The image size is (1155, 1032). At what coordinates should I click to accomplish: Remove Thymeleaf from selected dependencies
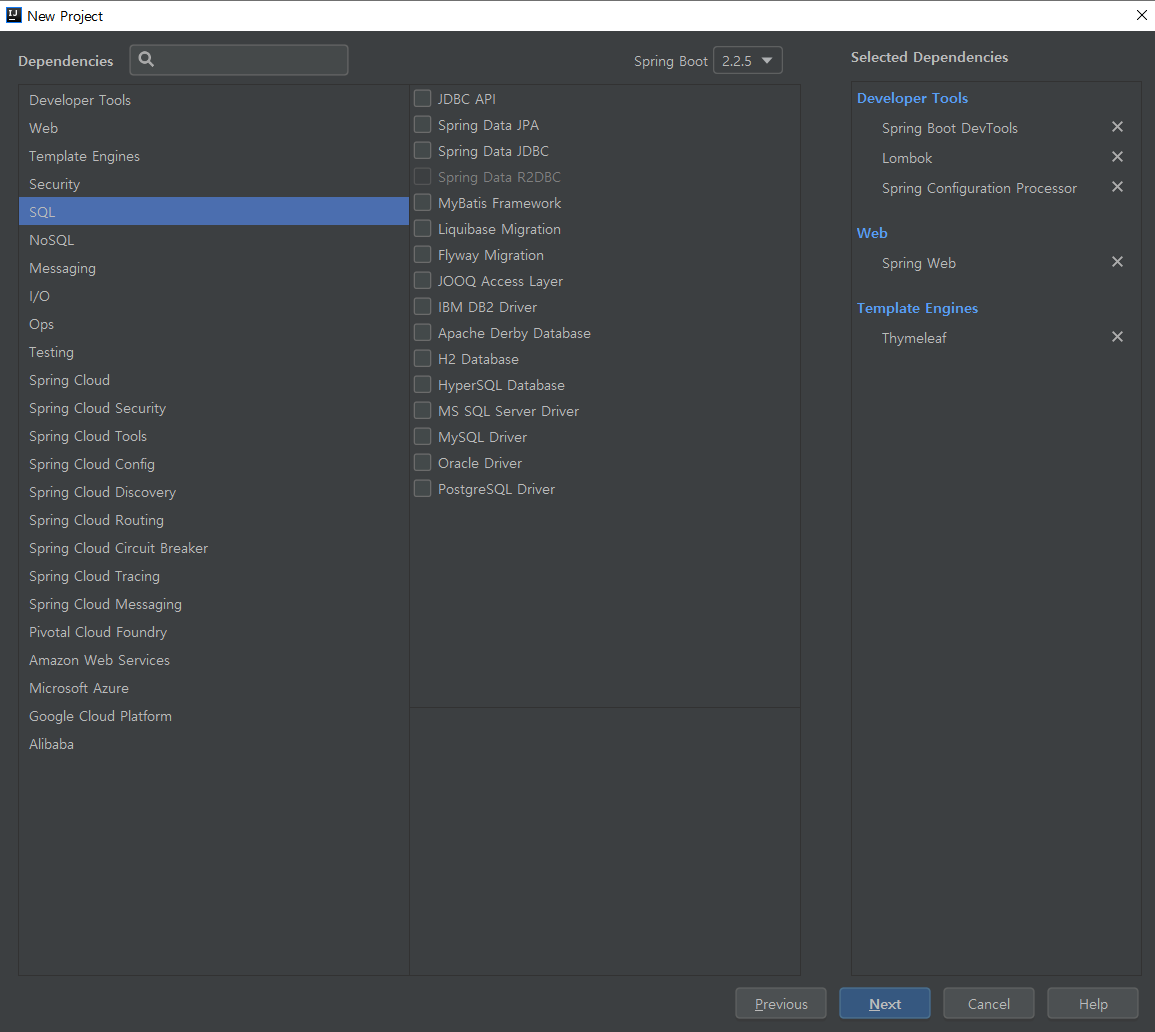[1117, 337]
